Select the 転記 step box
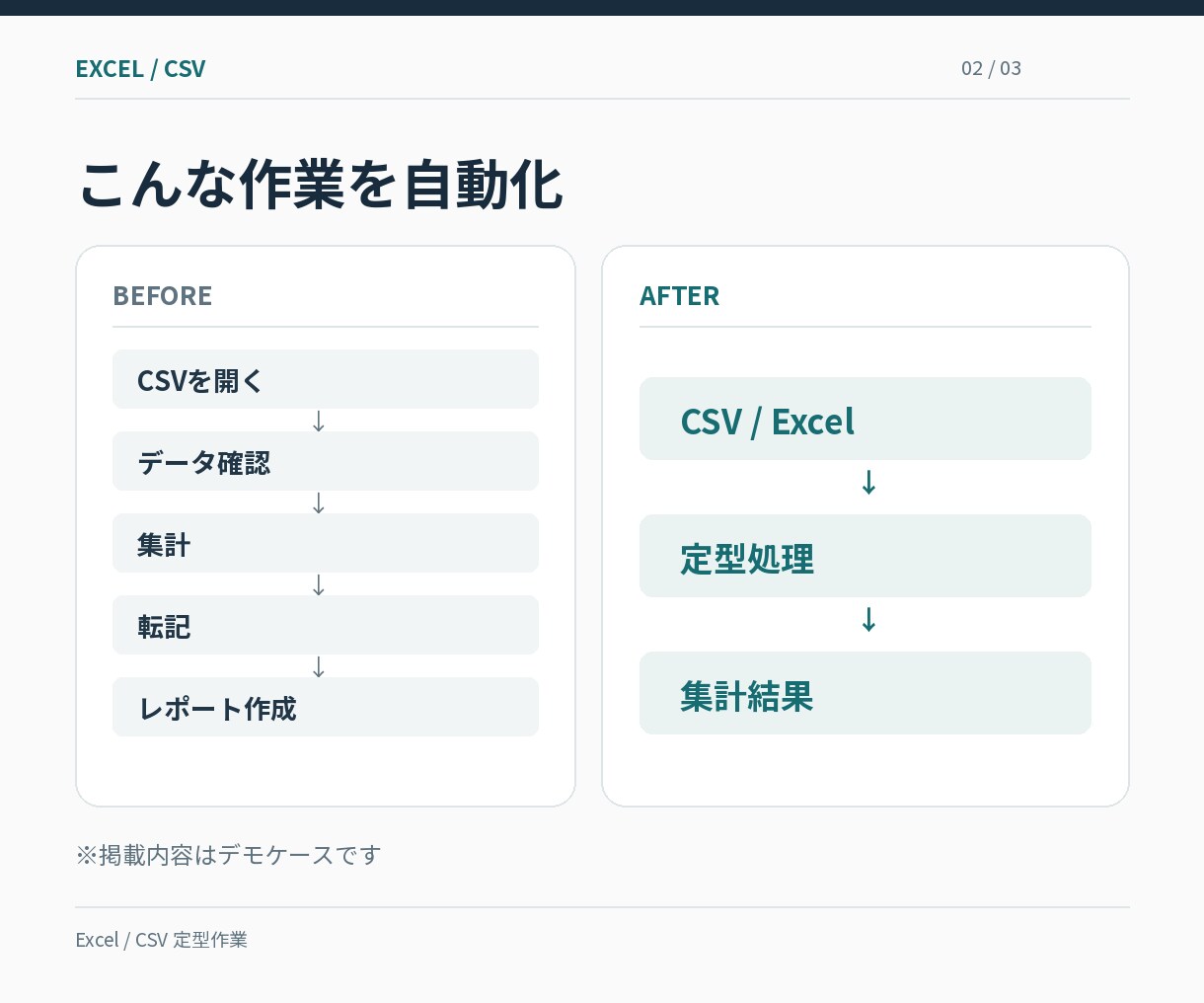Screen dimensions: 1204x1003 (x=326, y=625)
